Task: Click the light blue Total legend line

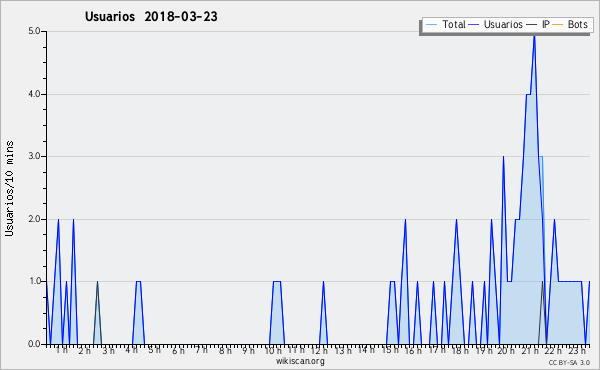Action: [x=431, y=25]
